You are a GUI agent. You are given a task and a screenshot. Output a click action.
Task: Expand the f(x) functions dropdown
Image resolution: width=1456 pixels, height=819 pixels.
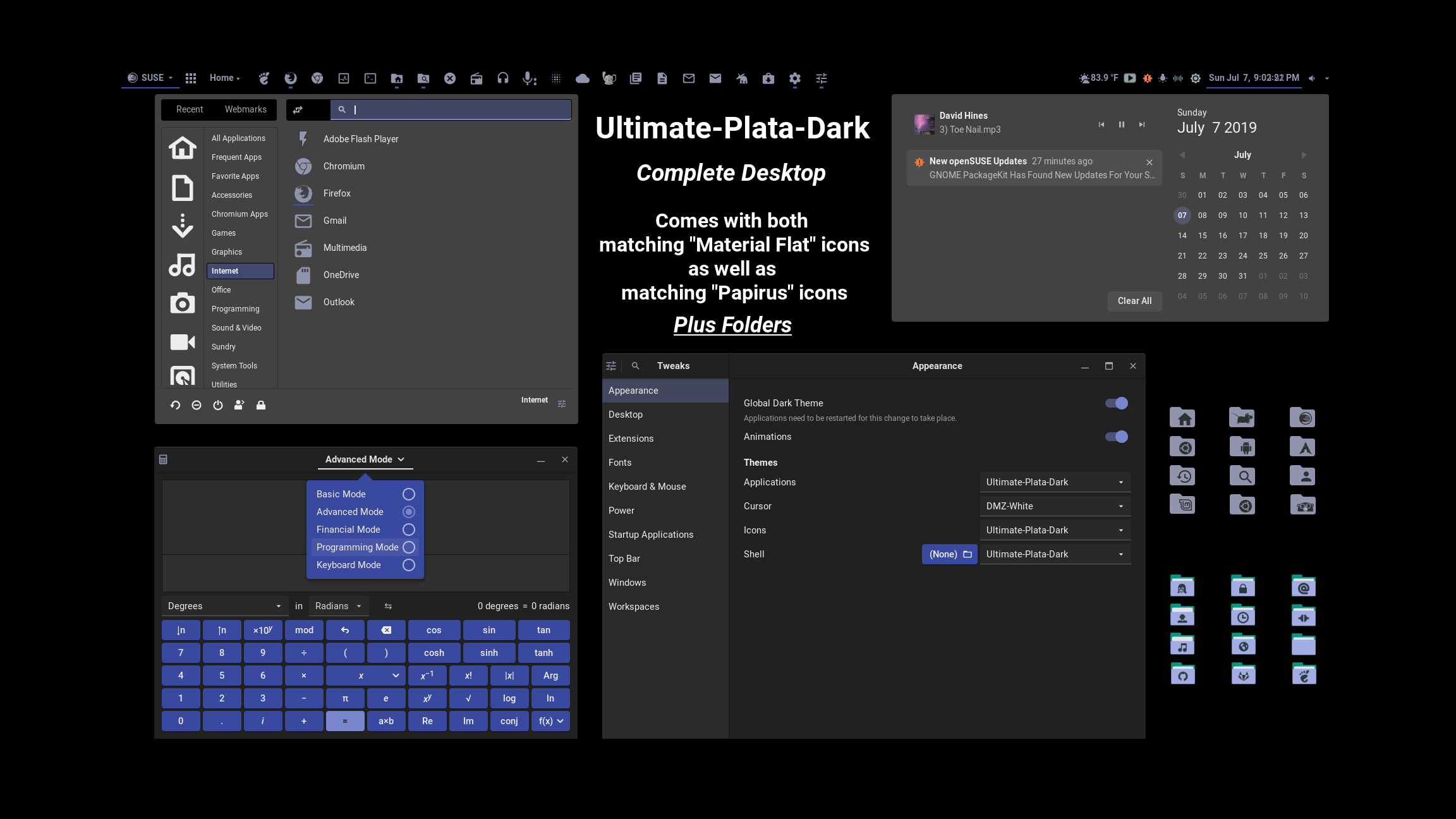550,721
